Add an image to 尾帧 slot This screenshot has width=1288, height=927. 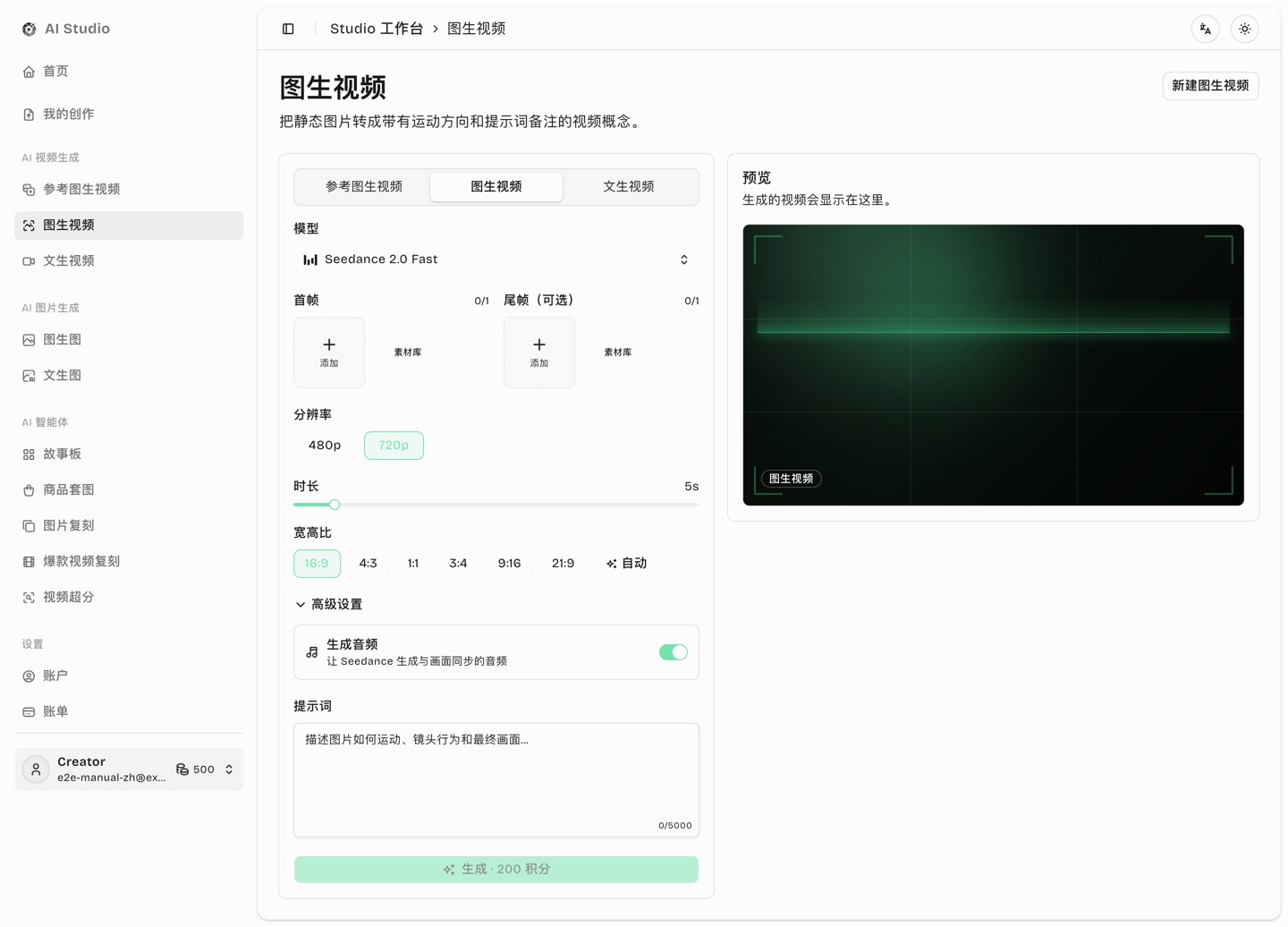point(539,353)
